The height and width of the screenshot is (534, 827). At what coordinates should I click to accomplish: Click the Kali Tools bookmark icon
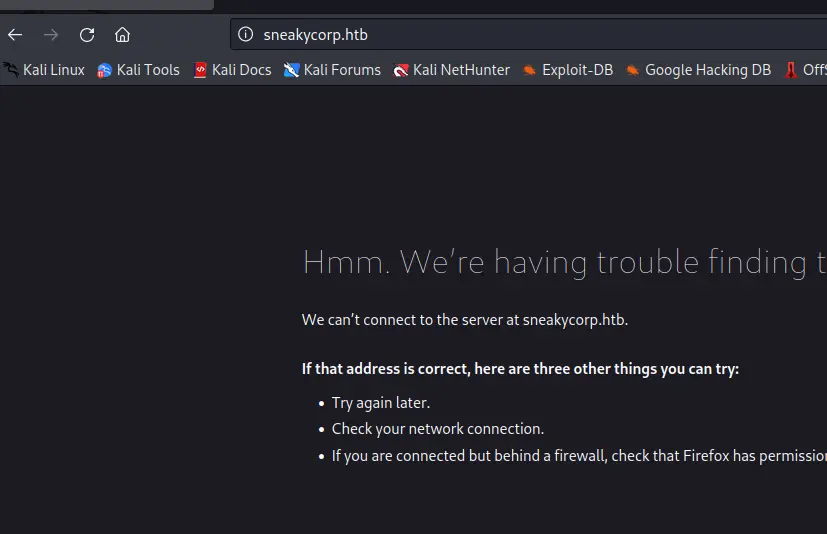tap(104, 70)
